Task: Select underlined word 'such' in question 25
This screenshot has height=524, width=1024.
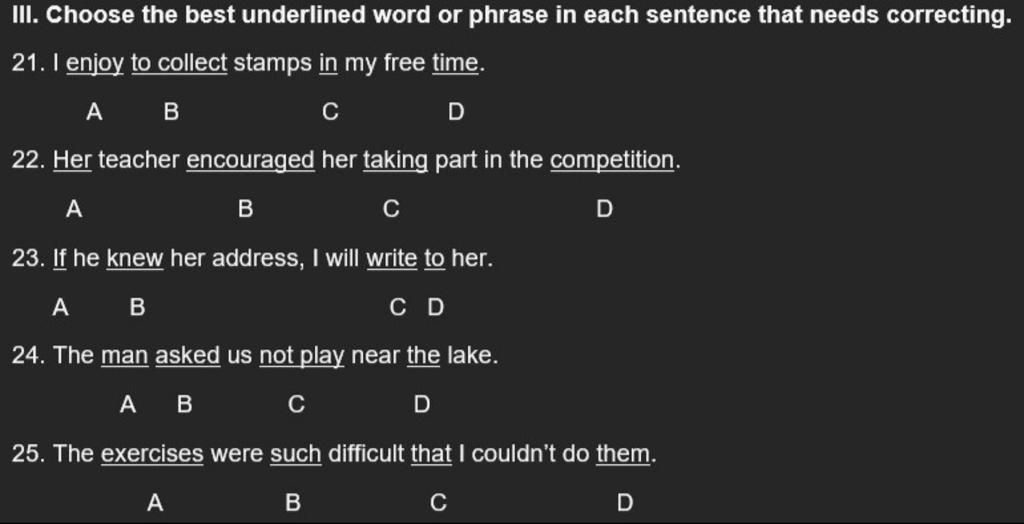Action: (296, 454)
